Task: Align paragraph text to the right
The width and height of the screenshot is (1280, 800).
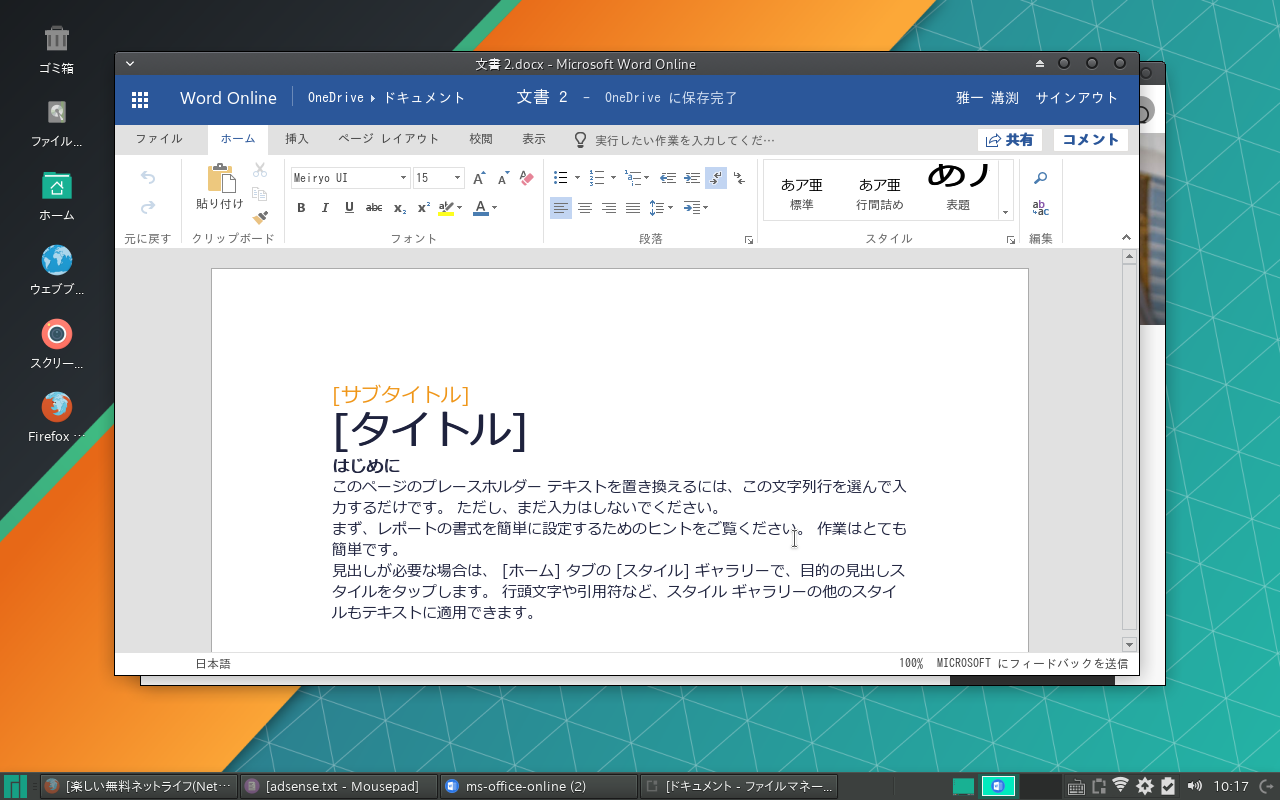Action: tap(609, 208)
